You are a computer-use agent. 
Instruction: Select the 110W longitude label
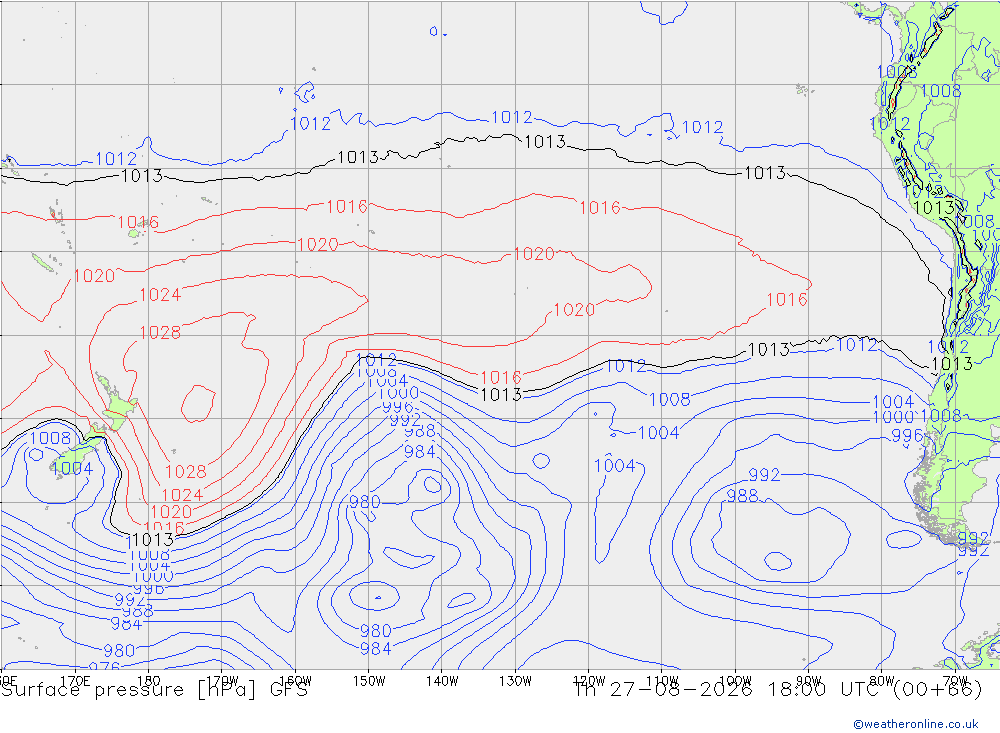click(662, 681)
